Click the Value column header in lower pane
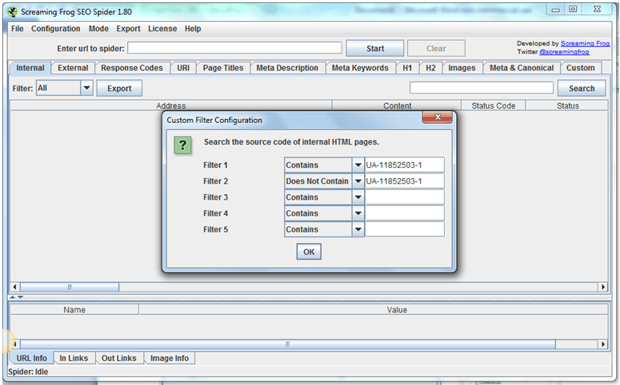The width and height of the screenshot is (620, 385). point(397,310)
